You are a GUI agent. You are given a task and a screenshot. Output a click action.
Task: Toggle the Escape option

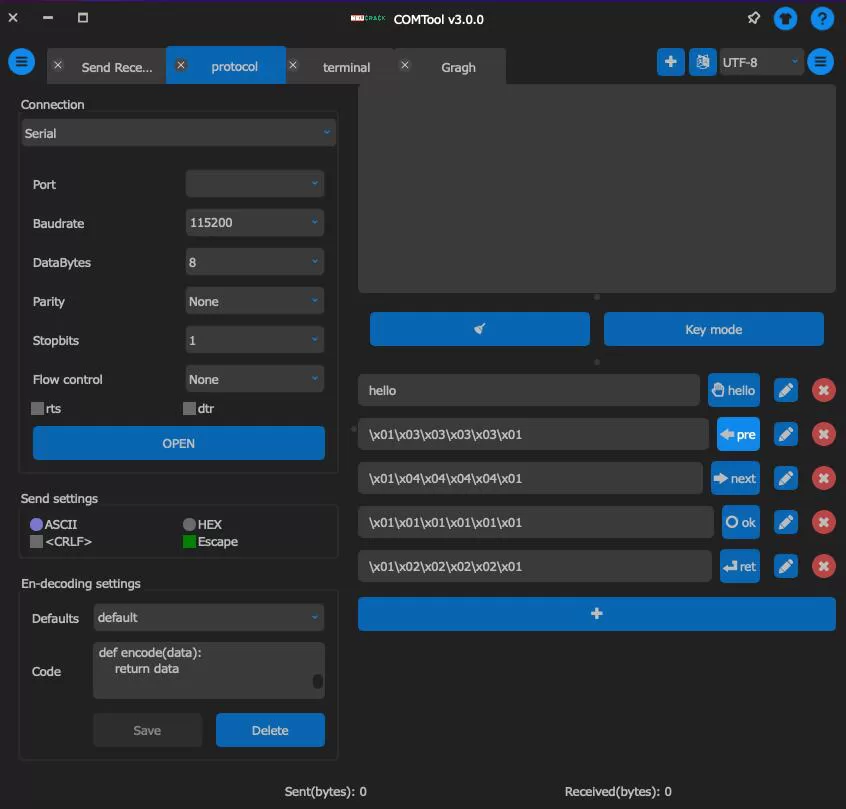pos(190,541)
